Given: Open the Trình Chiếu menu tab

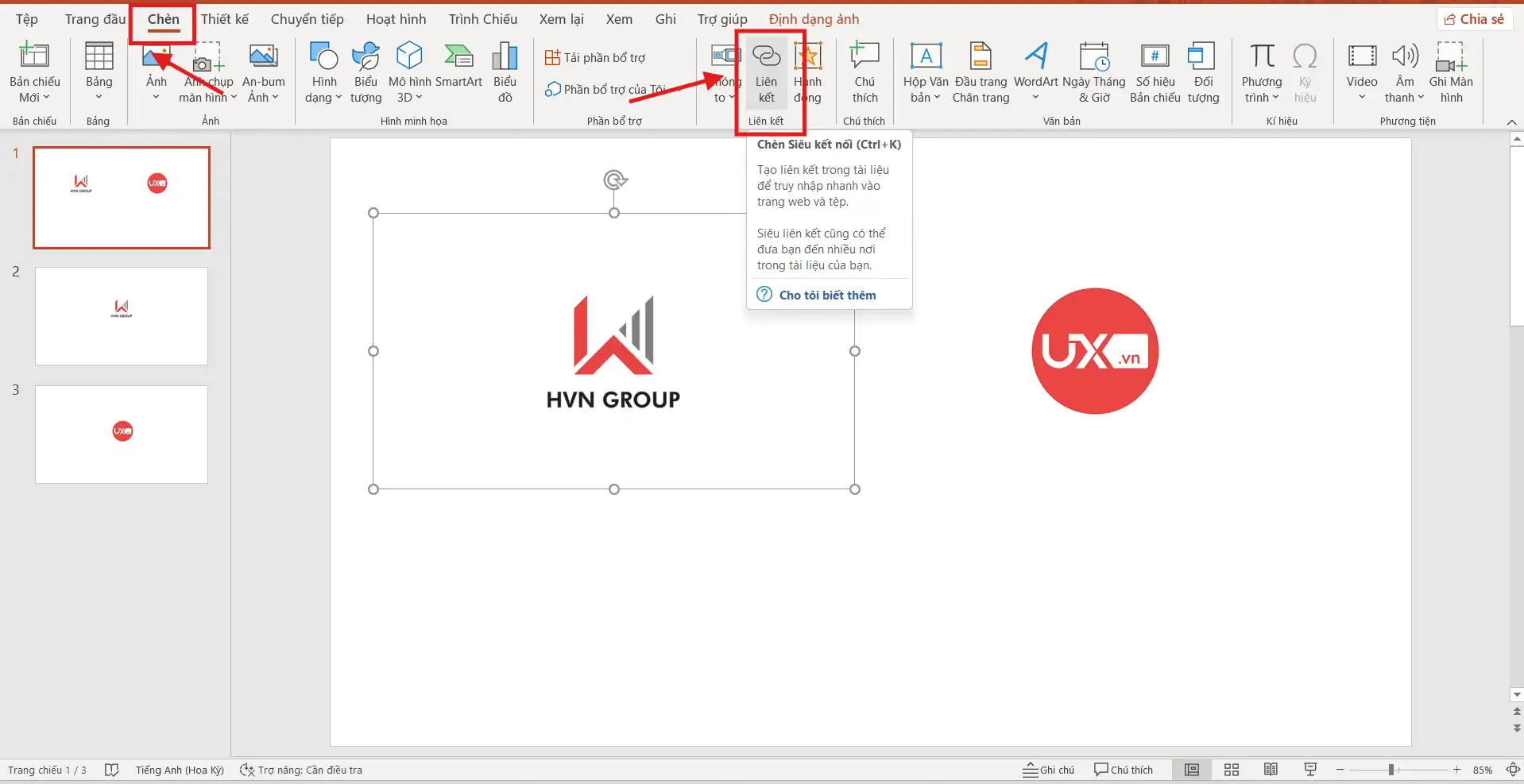Looking at the screenshot, I should pyautogui.click(x=482, y=18).
